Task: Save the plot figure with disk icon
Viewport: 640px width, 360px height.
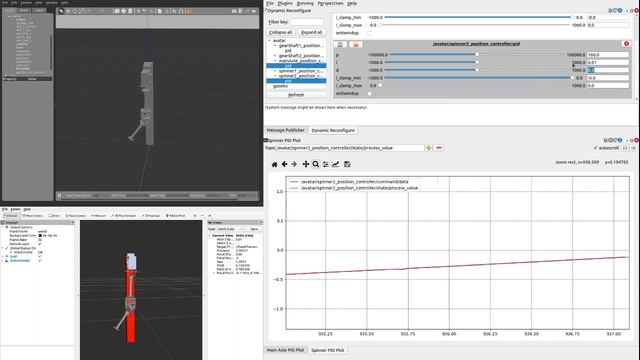Action: [347, 164]
